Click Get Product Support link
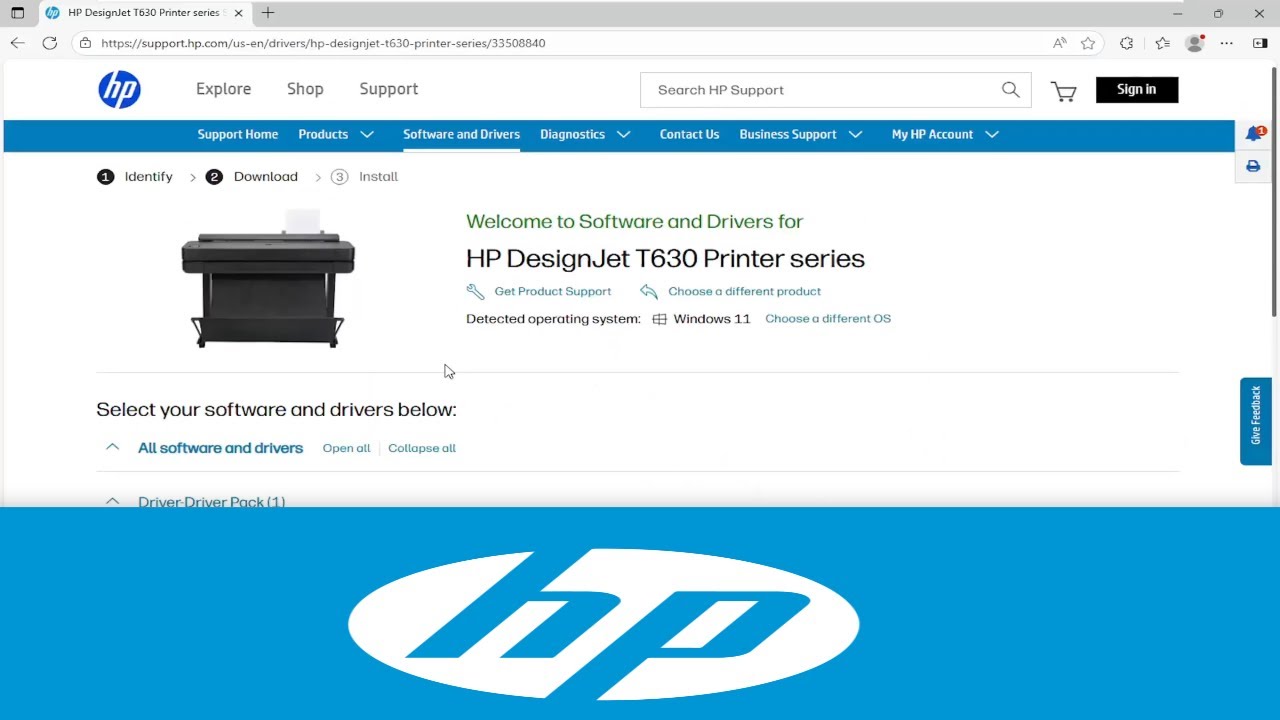Screen dimensions: 1280x720 552,291
